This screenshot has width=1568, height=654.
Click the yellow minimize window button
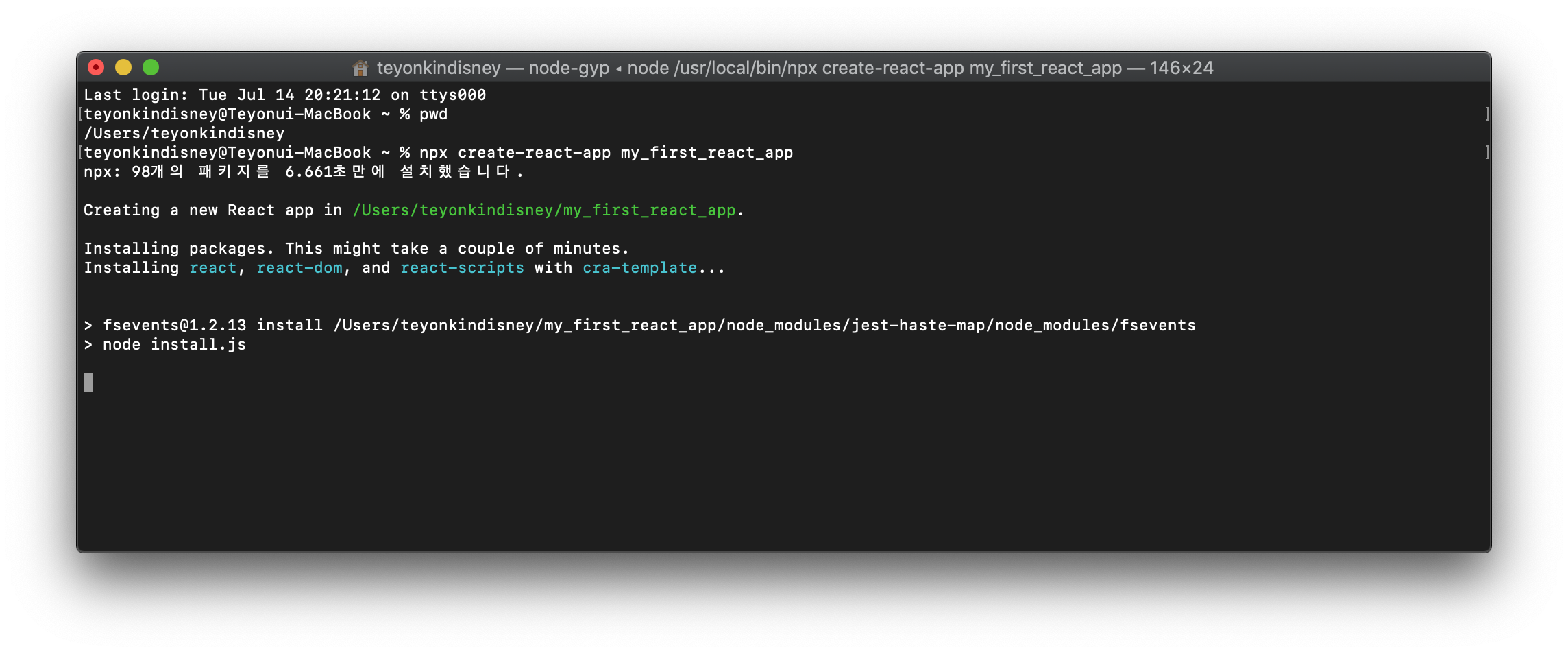pyautogui.click(x=123, y=67)
